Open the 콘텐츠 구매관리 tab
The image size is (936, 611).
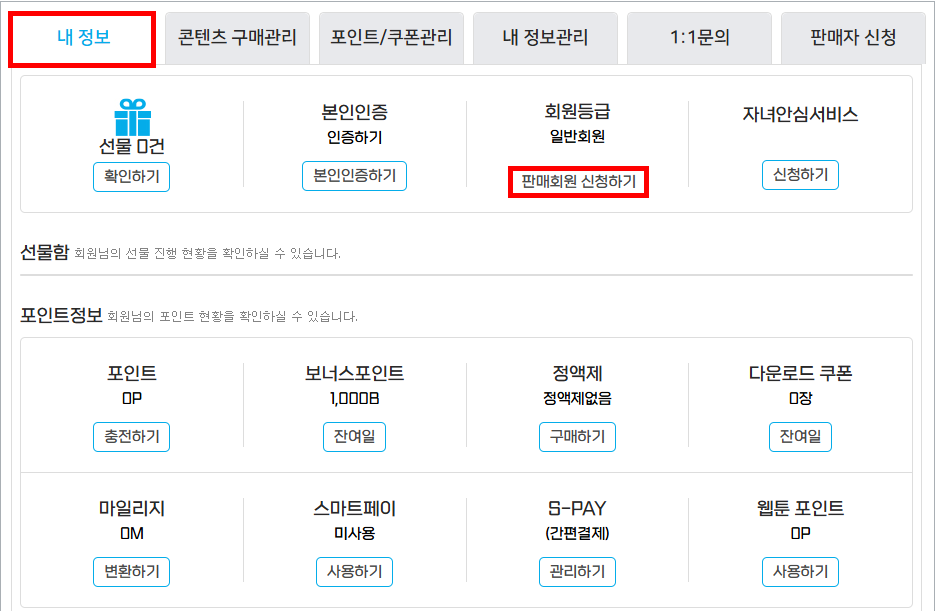[237, 38]
